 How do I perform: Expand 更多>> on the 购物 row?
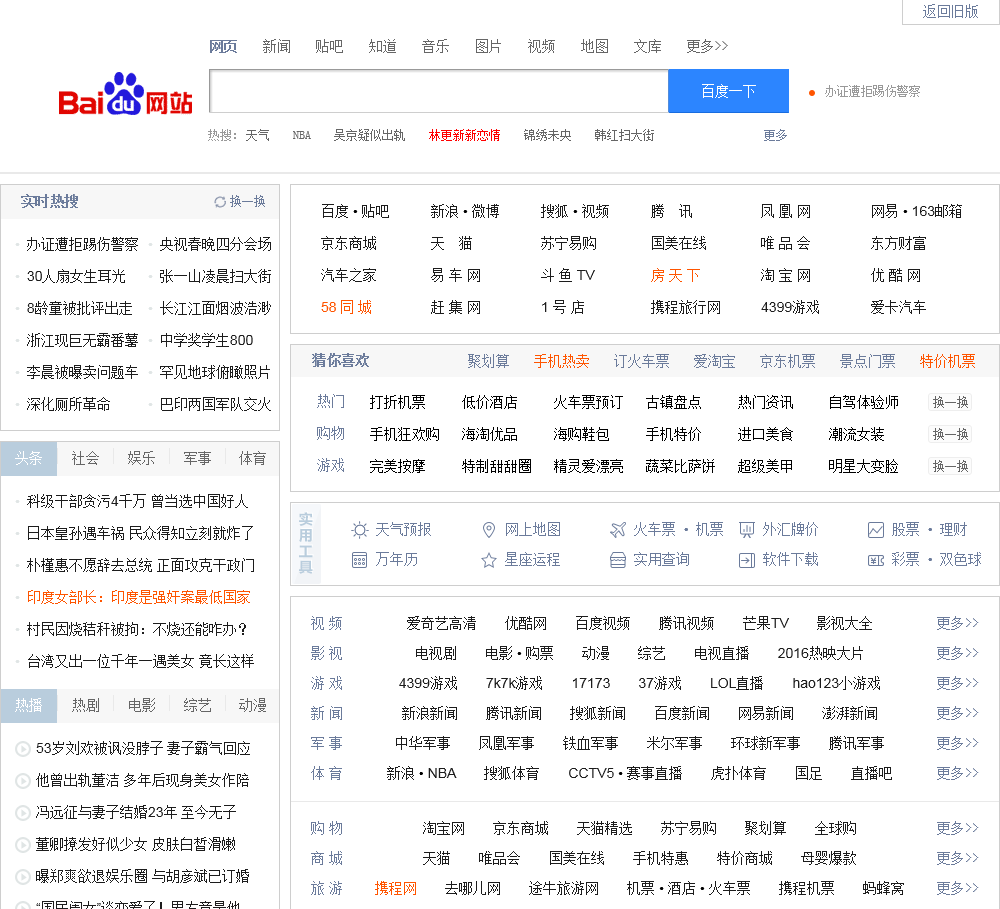[x=957, y=828]
